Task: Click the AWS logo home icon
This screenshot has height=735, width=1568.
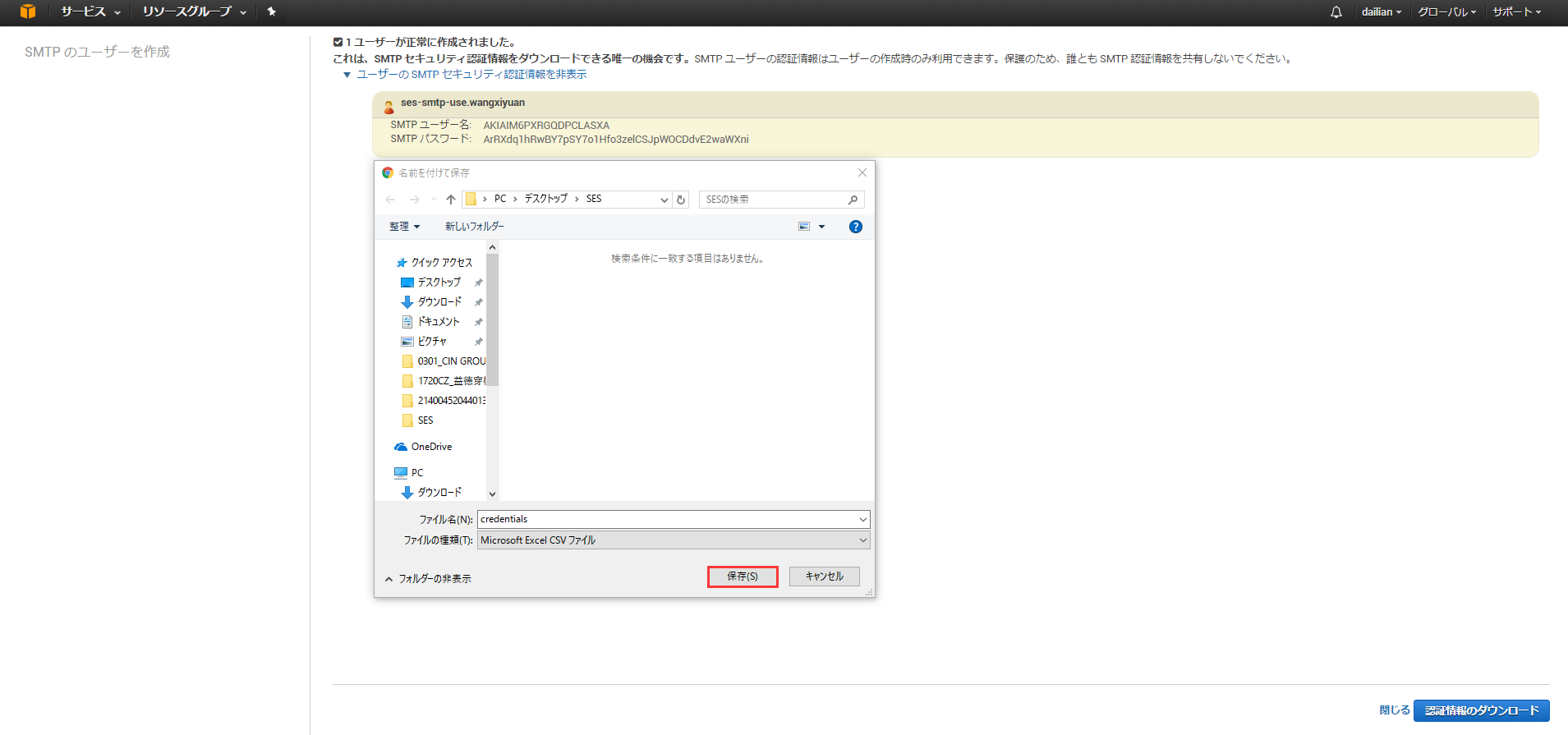Action: (x=28, y=11)
